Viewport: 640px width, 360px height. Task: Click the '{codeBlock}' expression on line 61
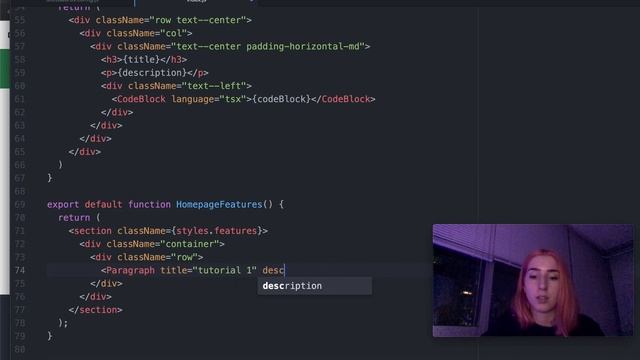pos(281,99)
